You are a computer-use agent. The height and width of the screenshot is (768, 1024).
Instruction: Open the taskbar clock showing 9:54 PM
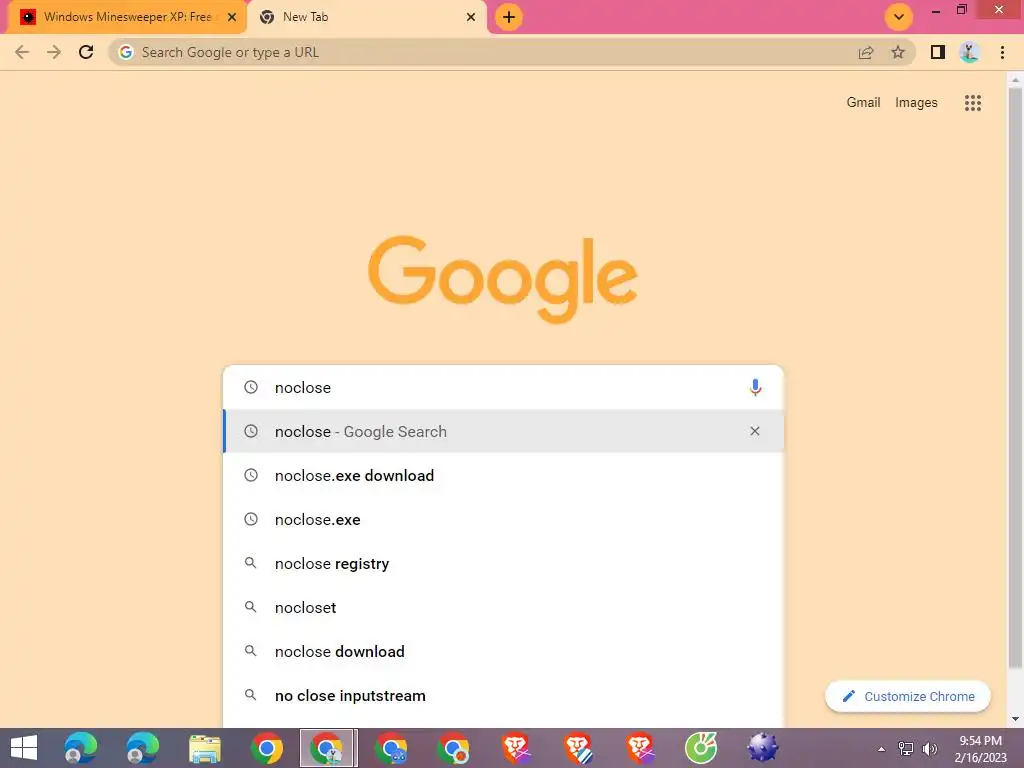[x=980, y=749]
